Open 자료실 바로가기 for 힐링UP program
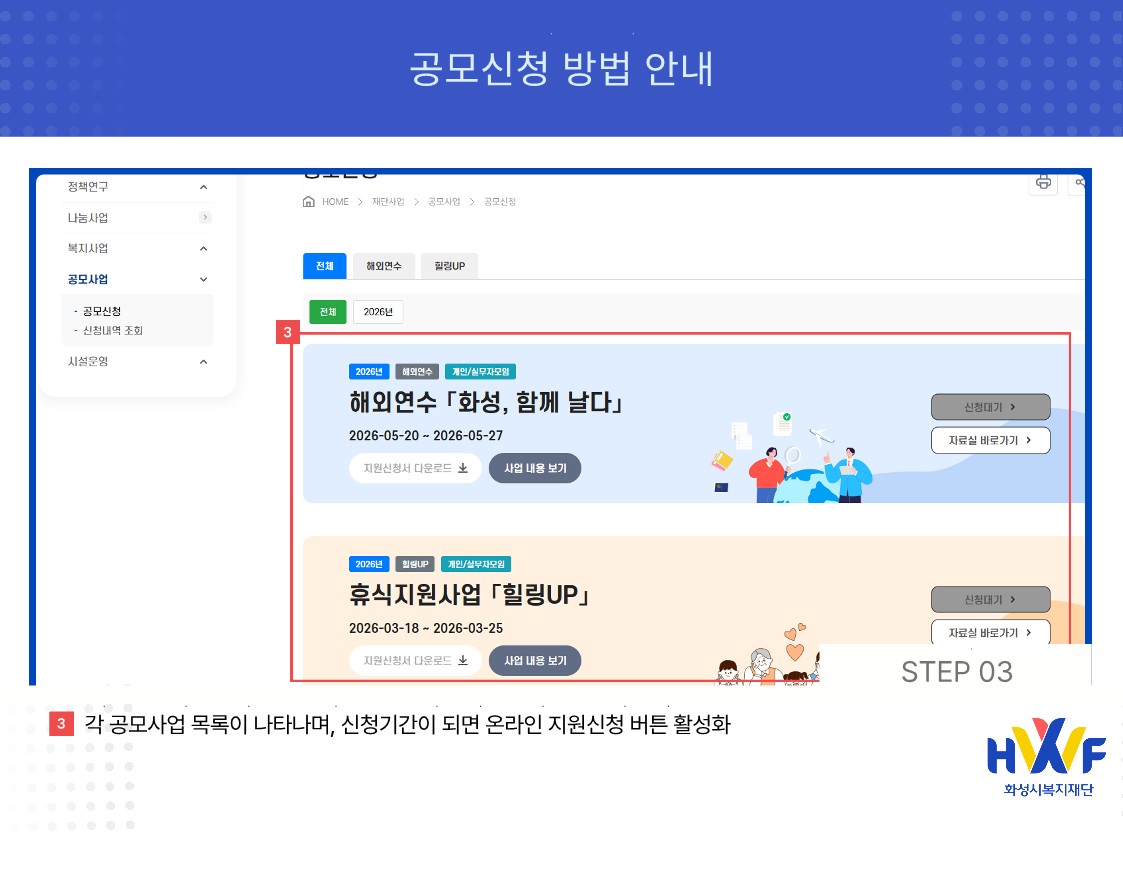 tap(990, 632)
